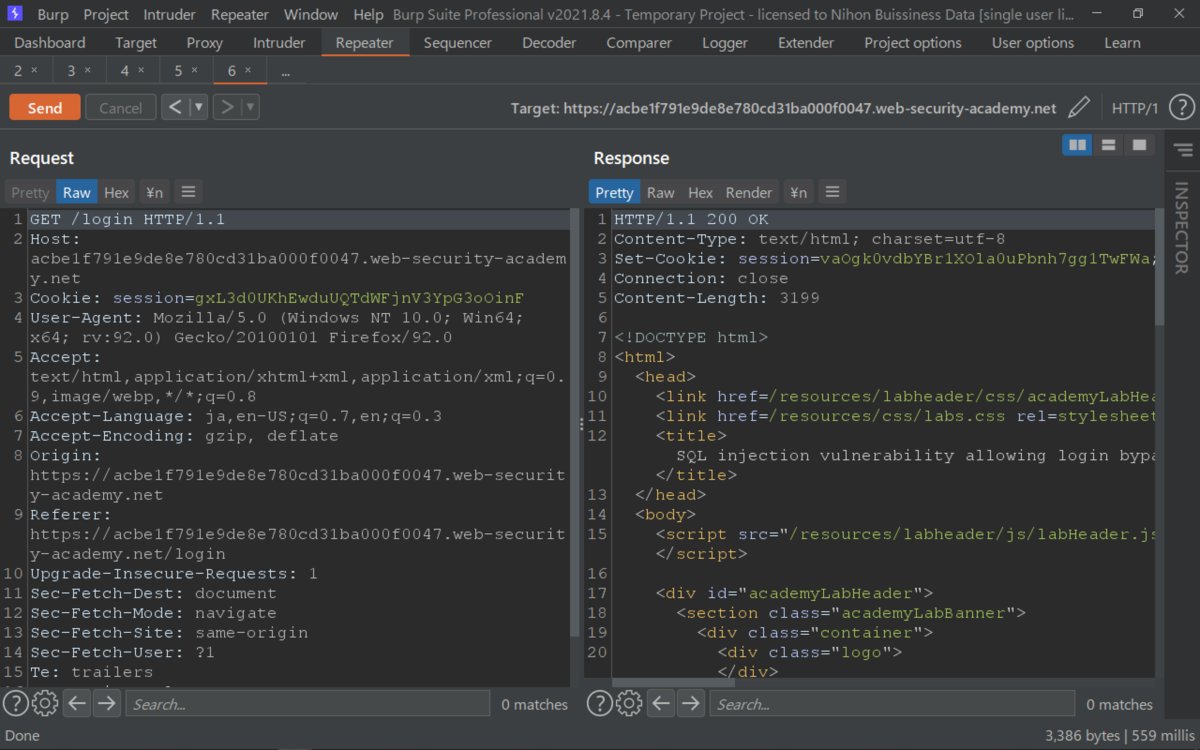This screenshot has height=750, width=1200.
Task: Go to next match in Response search
Action: pos(690,703)
